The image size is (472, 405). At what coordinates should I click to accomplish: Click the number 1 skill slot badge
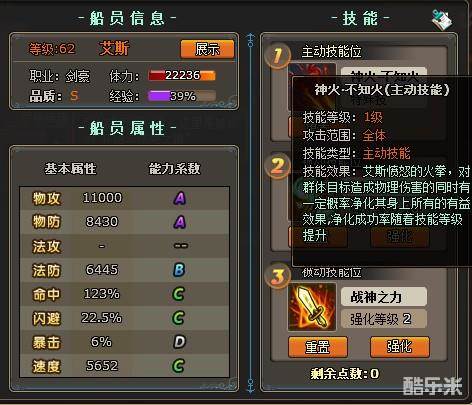pyautogui.click(x=278, y=56)
